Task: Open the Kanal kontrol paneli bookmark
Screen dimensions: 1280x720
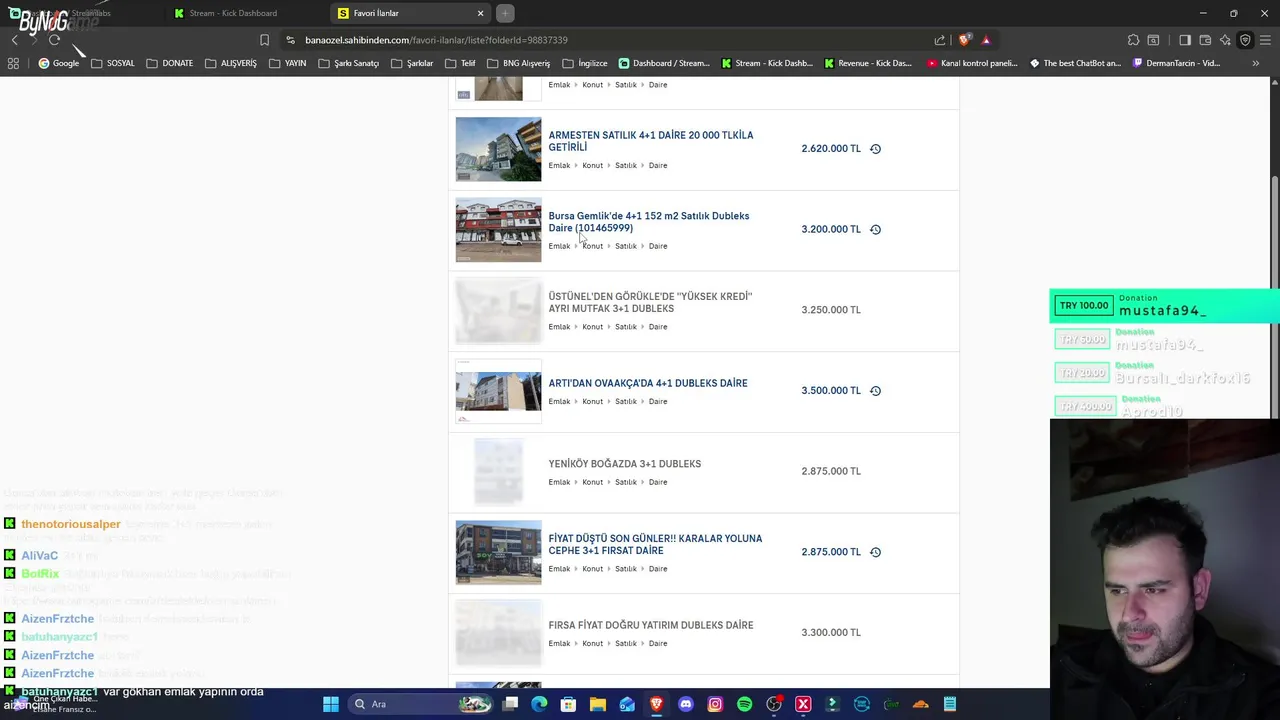Action: [x=974, y=63]
